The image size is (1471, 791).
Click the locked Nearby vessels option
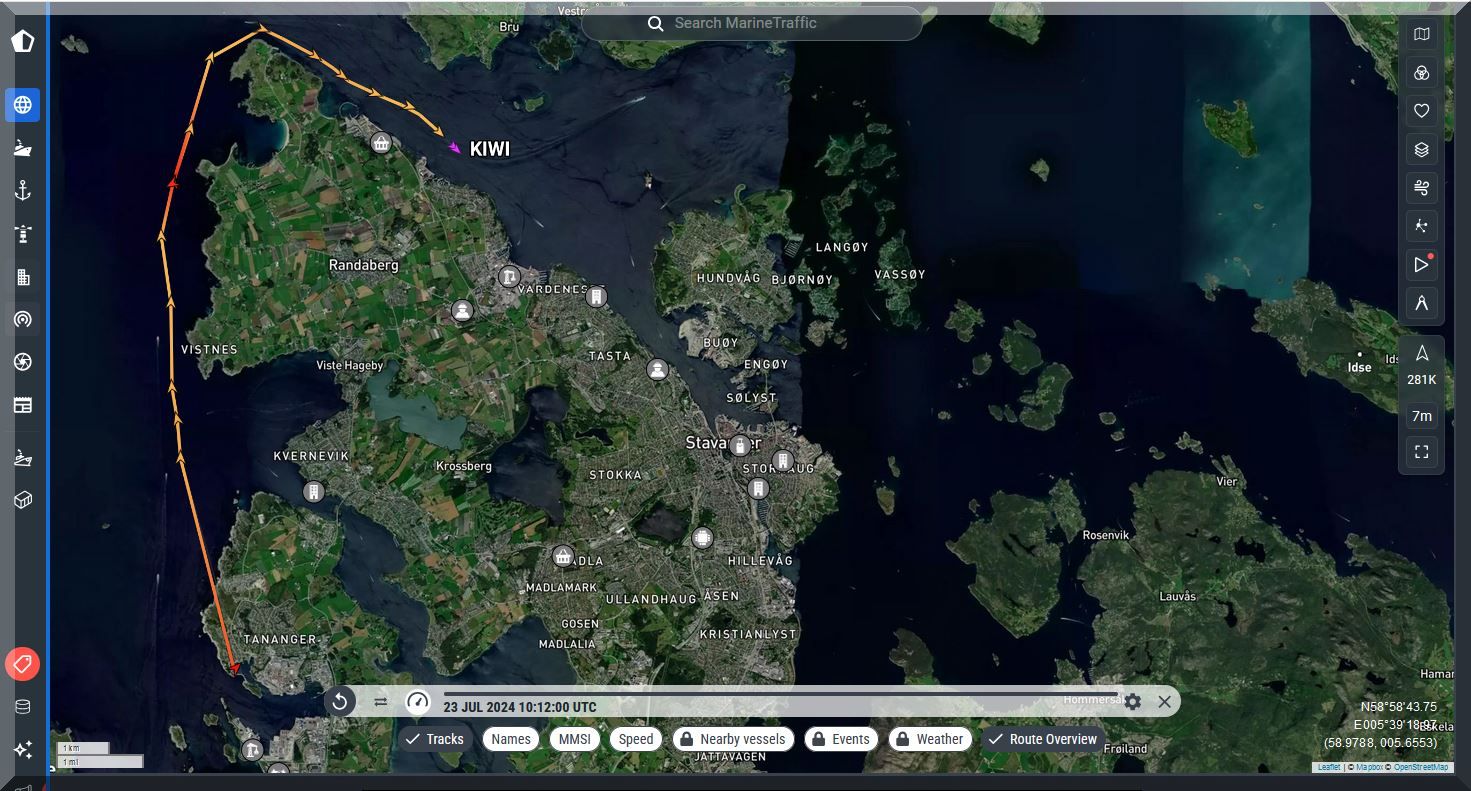tap(734, 739)
